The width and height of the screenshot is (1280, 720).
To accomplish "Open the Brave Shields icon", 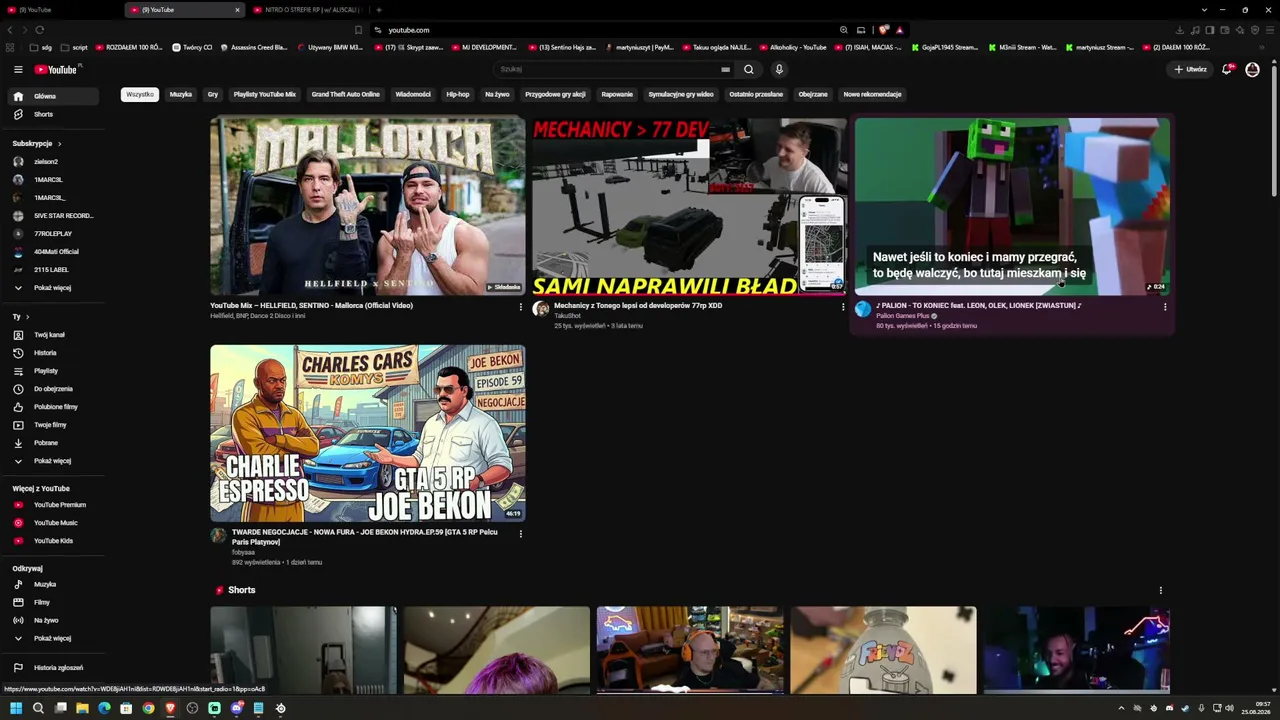I will 884,30.
